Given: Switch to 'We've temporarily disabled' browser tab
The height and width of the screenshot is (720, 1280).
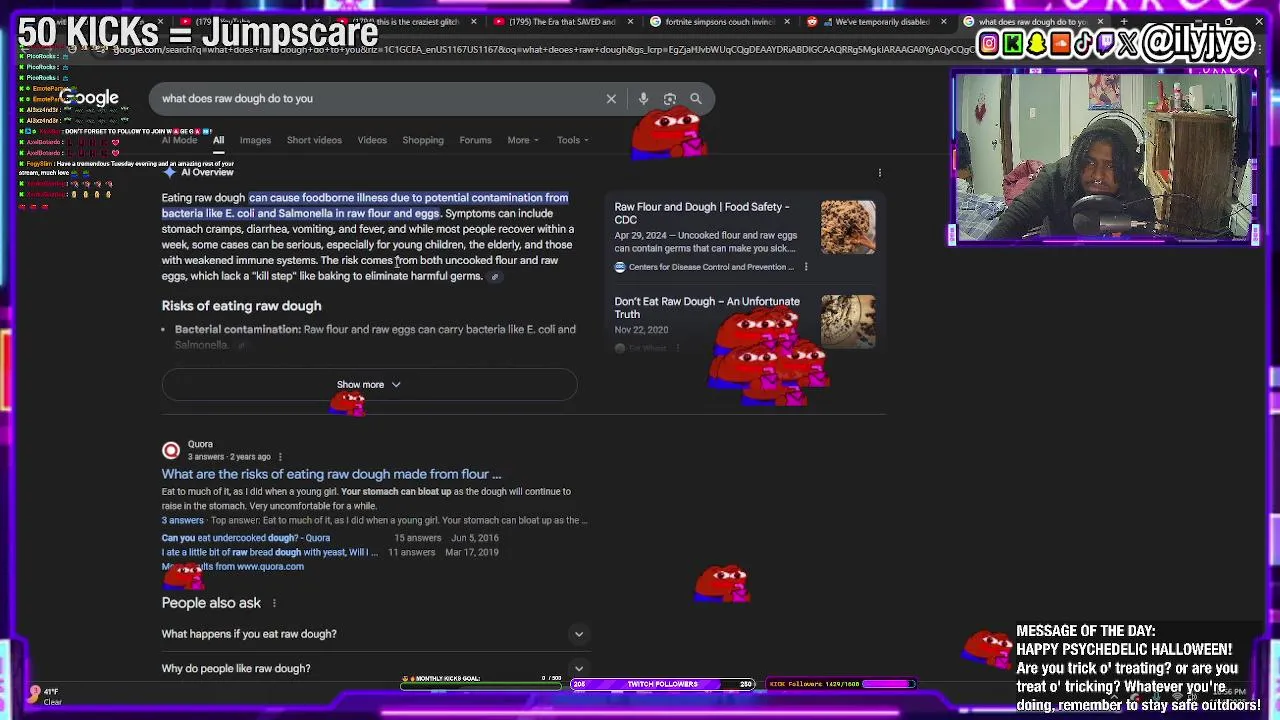Looking at the screenshot, I should click(x=877, y=21).
